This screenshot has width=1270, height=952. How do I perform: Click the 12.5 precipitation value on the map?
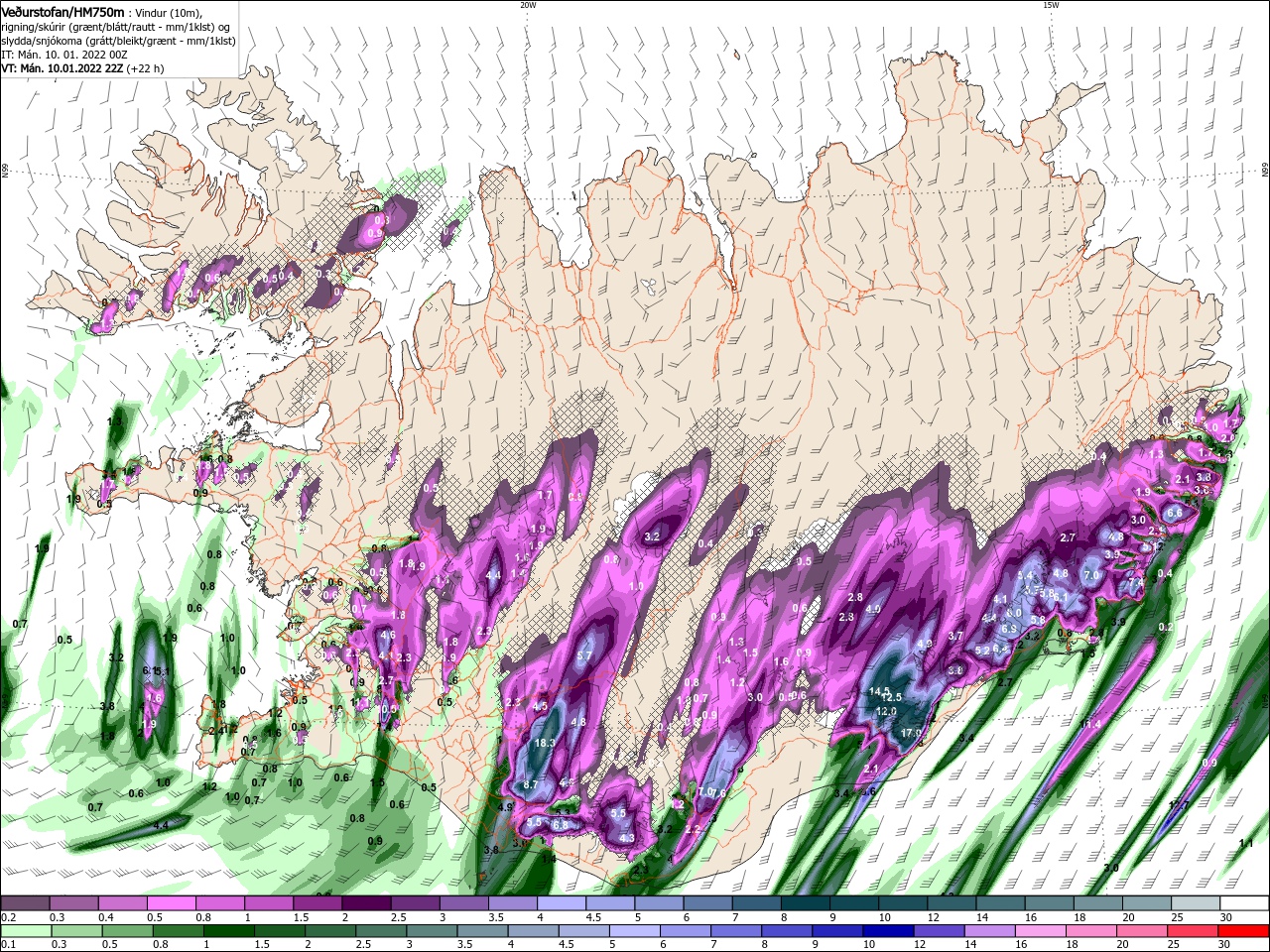pos(890,698)
